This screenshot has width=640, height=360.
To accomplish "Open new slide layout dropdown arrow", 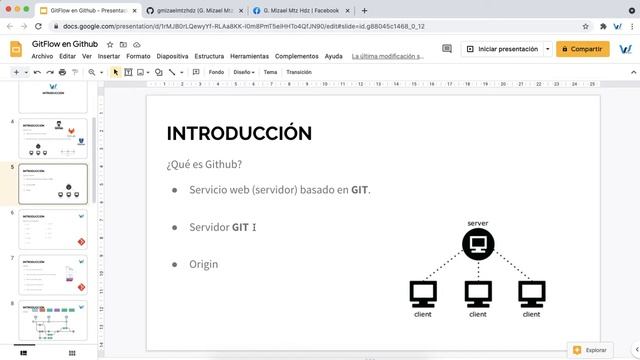I will (26, 72).
